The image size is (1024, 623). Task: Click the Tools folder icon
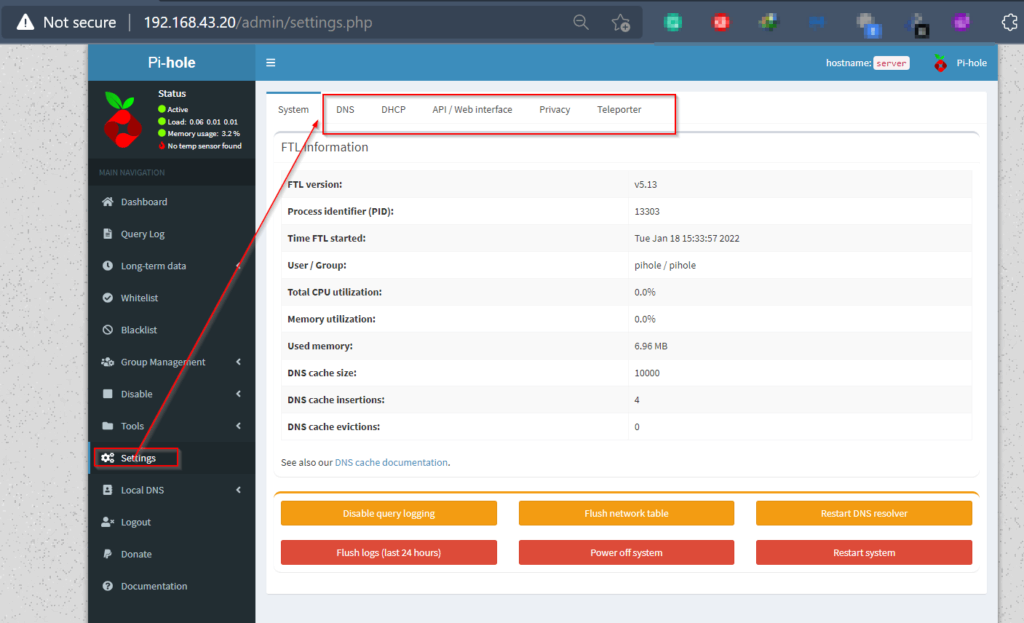pos(108,426)
